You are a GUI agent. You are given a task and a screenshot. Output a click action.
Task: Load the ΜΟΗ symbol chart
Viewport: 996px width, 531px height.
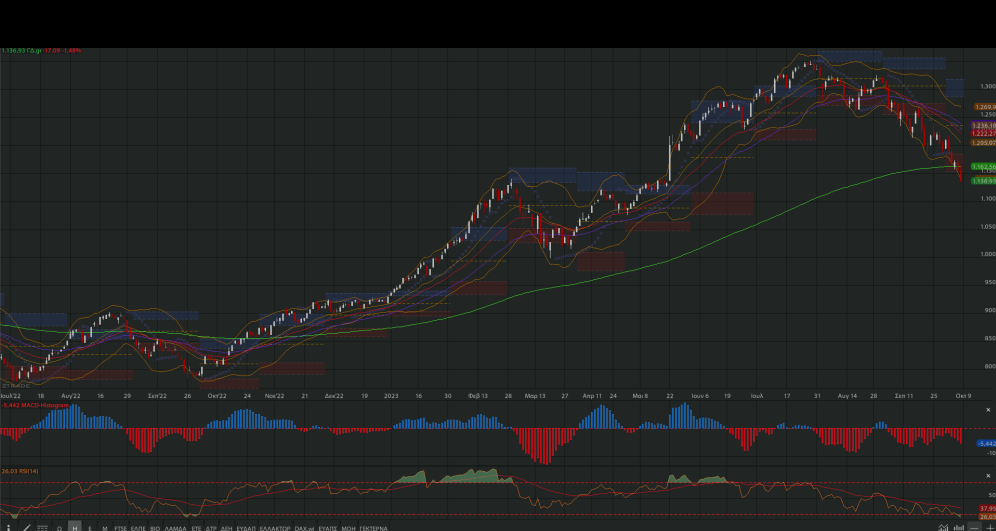point(348,528)
